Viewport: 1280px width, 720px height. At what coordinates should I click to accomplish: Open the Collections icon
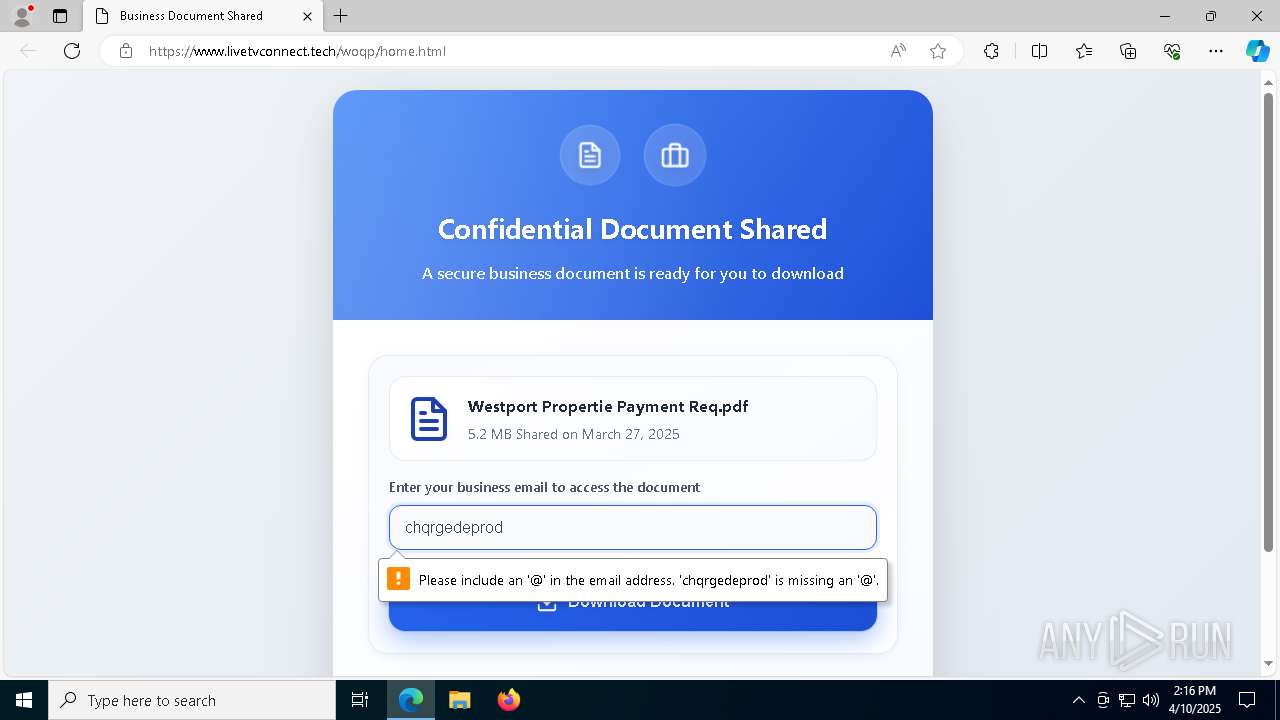[x=1128, y=51]
